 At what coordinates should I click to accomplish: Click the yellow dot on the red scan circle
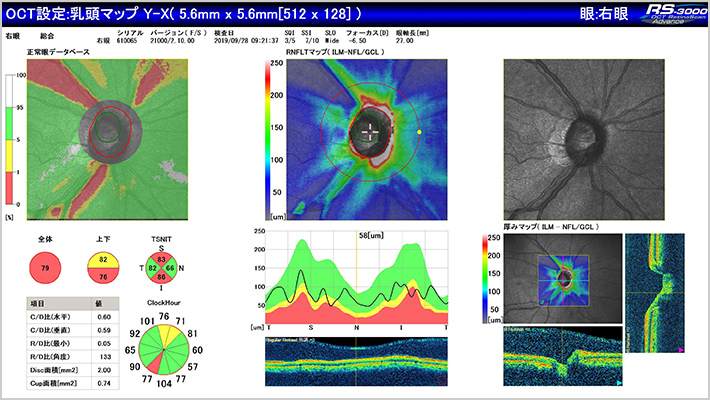[419, 132]
